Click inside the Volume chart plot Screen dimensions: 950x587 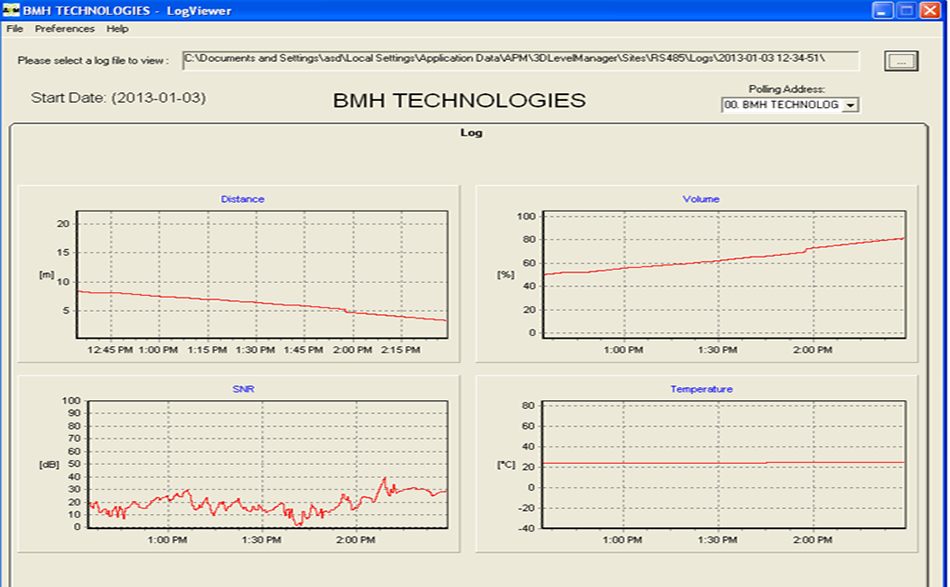tap(724, 274)
